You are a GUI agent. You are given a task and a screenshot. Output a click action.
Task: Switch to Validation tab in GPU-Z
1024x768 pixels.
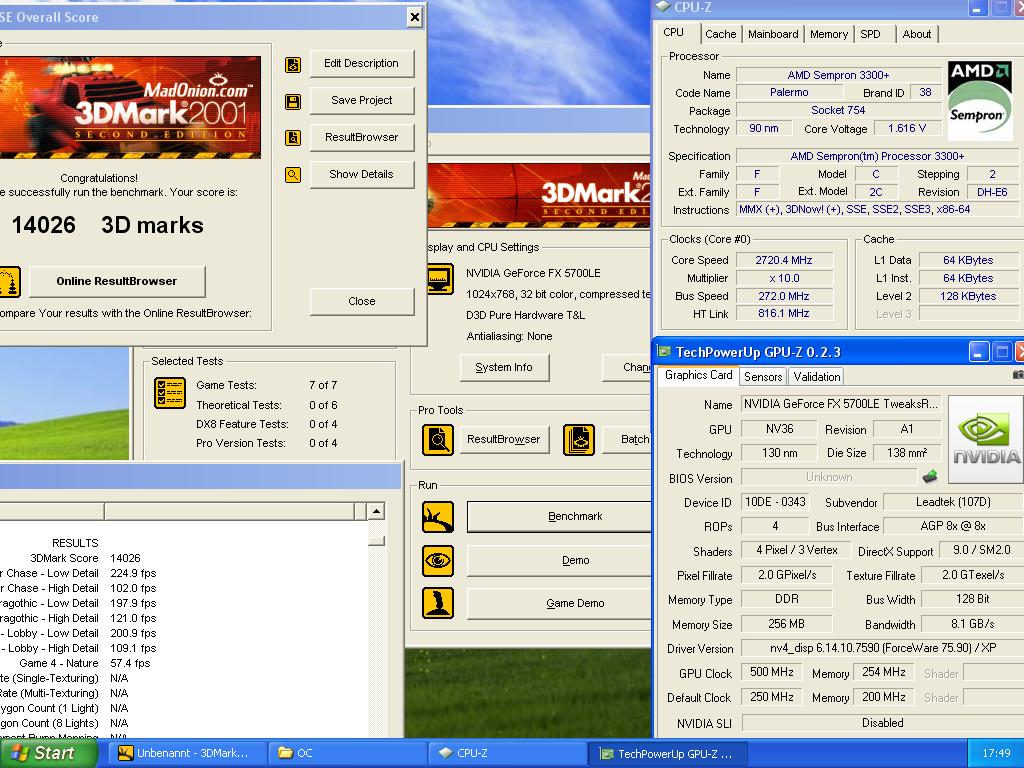[816, 376]
